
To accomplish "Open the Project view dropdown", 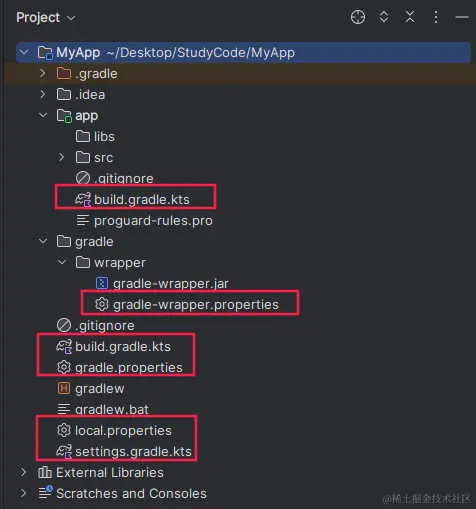I will point(46,18).
